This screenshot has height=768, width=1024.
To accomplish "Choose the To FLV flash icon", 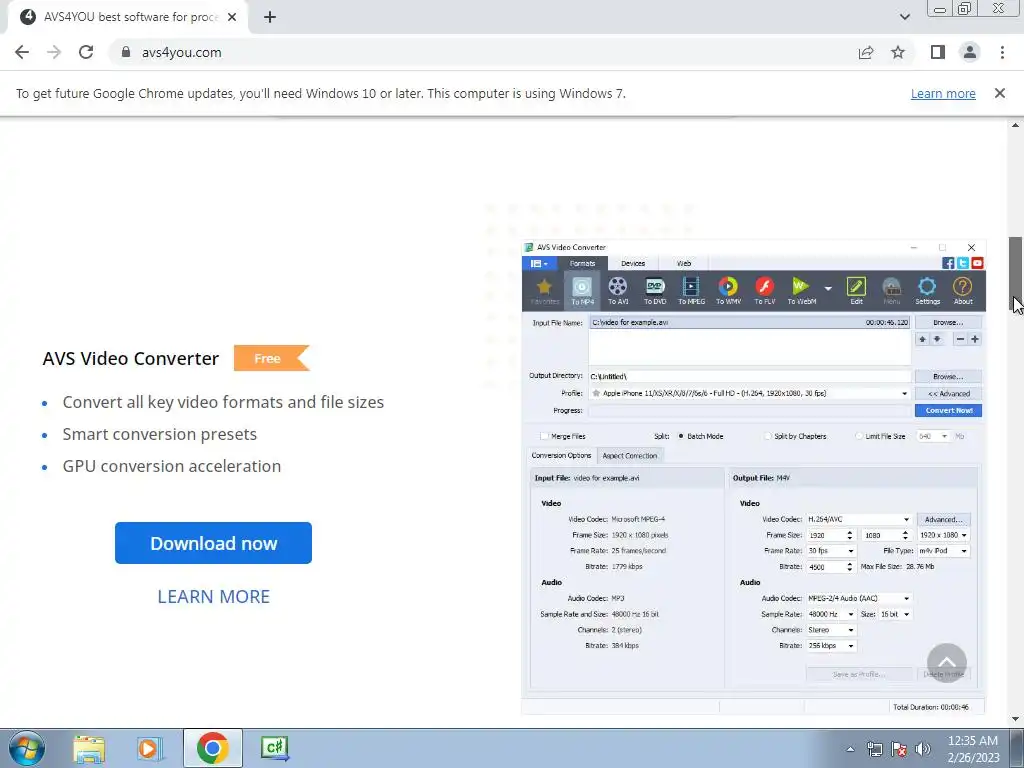I will pos(765,291).
